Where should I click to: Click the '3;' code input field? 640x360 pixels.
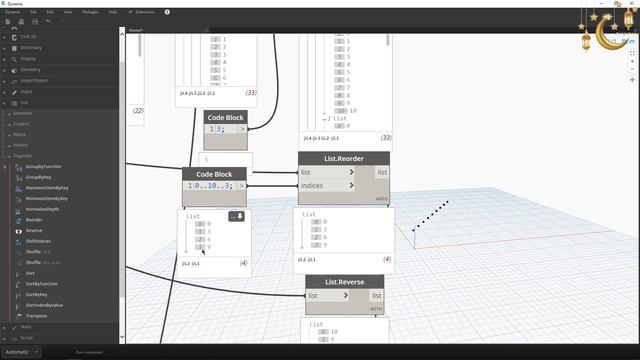(226, 129)
